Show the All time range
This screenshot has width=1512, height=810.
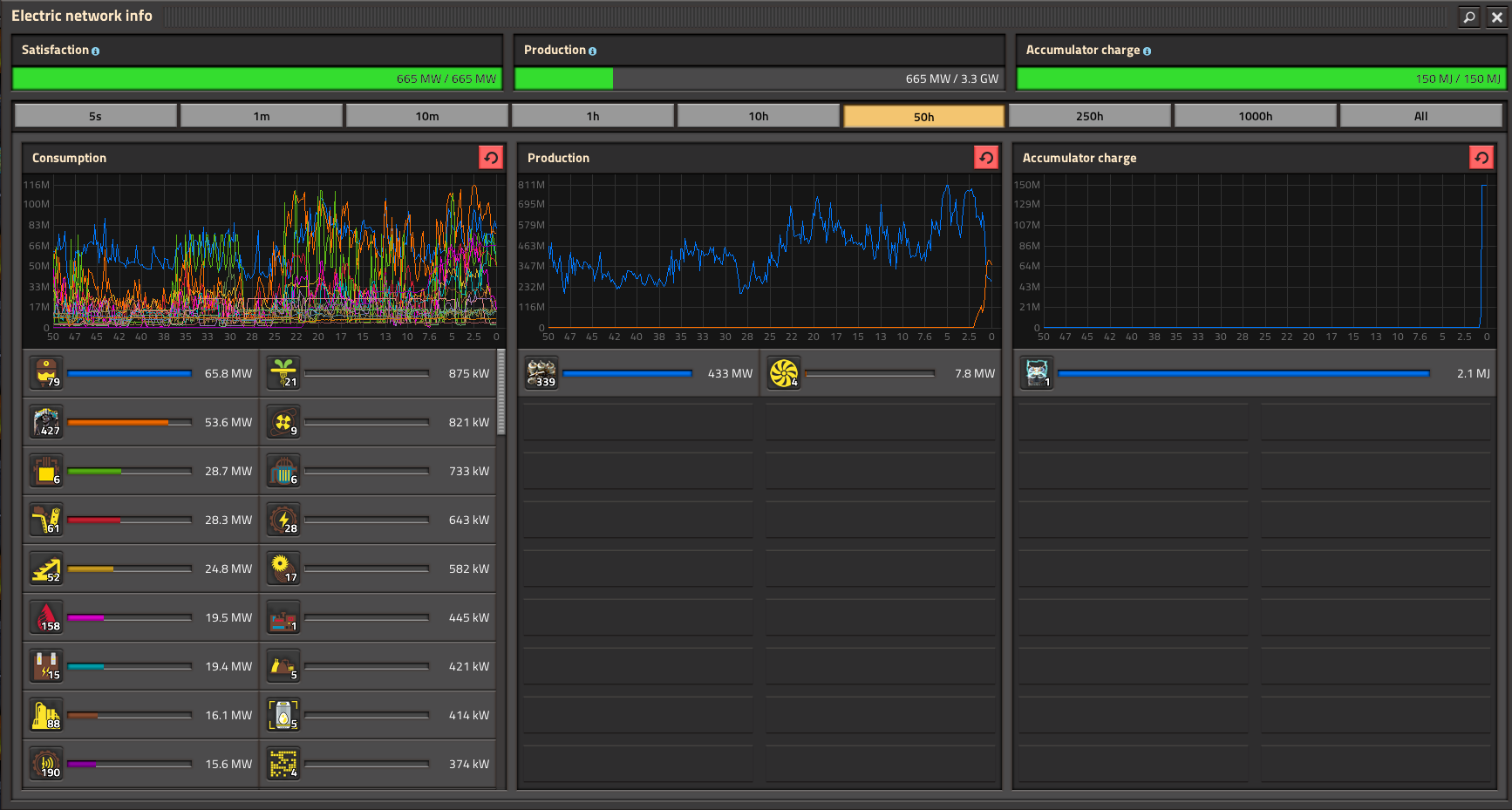[1420, 116]
